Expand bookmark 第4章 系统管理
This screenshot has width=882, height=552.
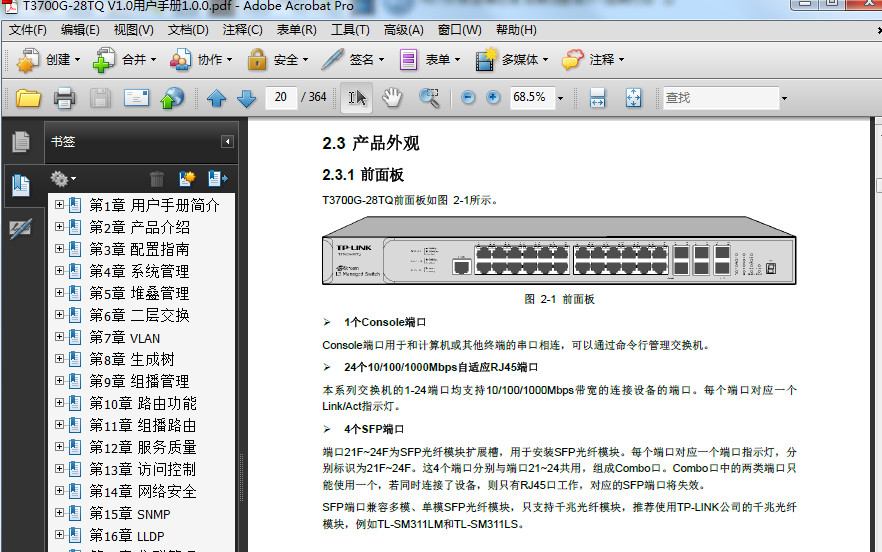tap(59, 271)
